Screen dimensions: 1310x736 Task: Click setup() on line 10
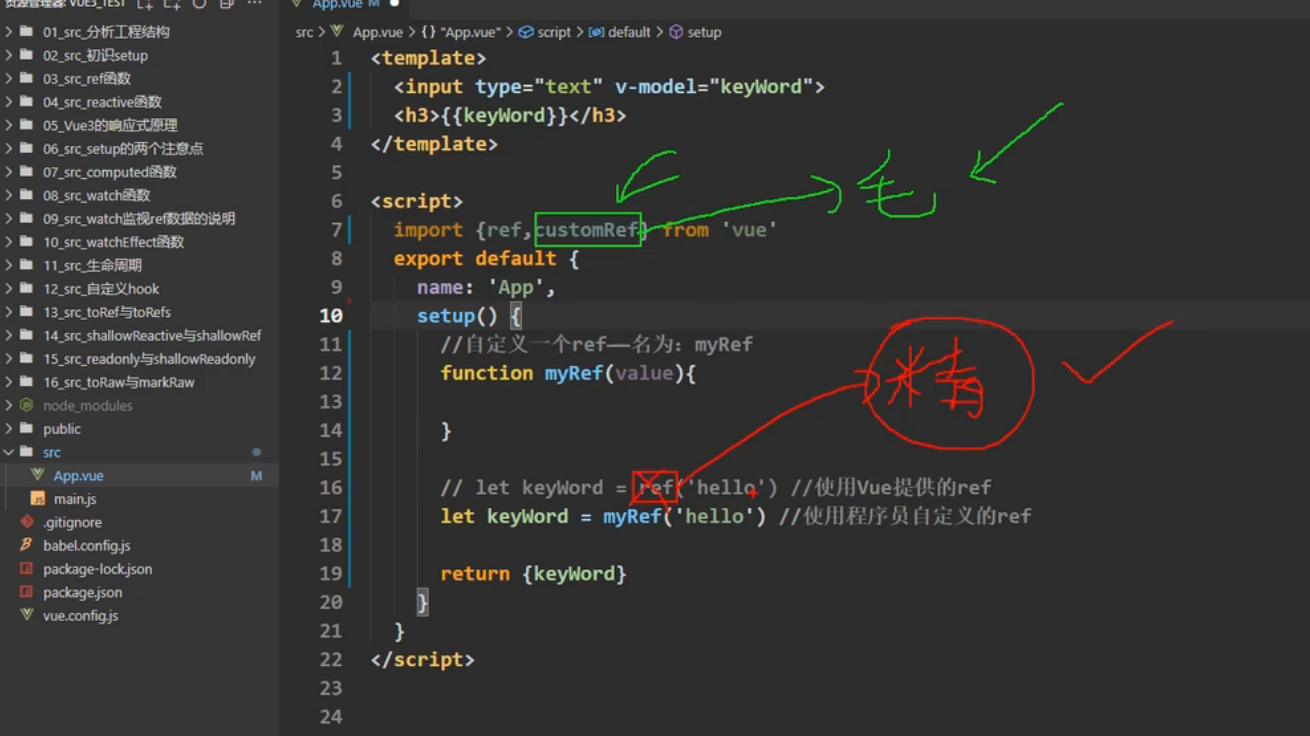(457, 316)
